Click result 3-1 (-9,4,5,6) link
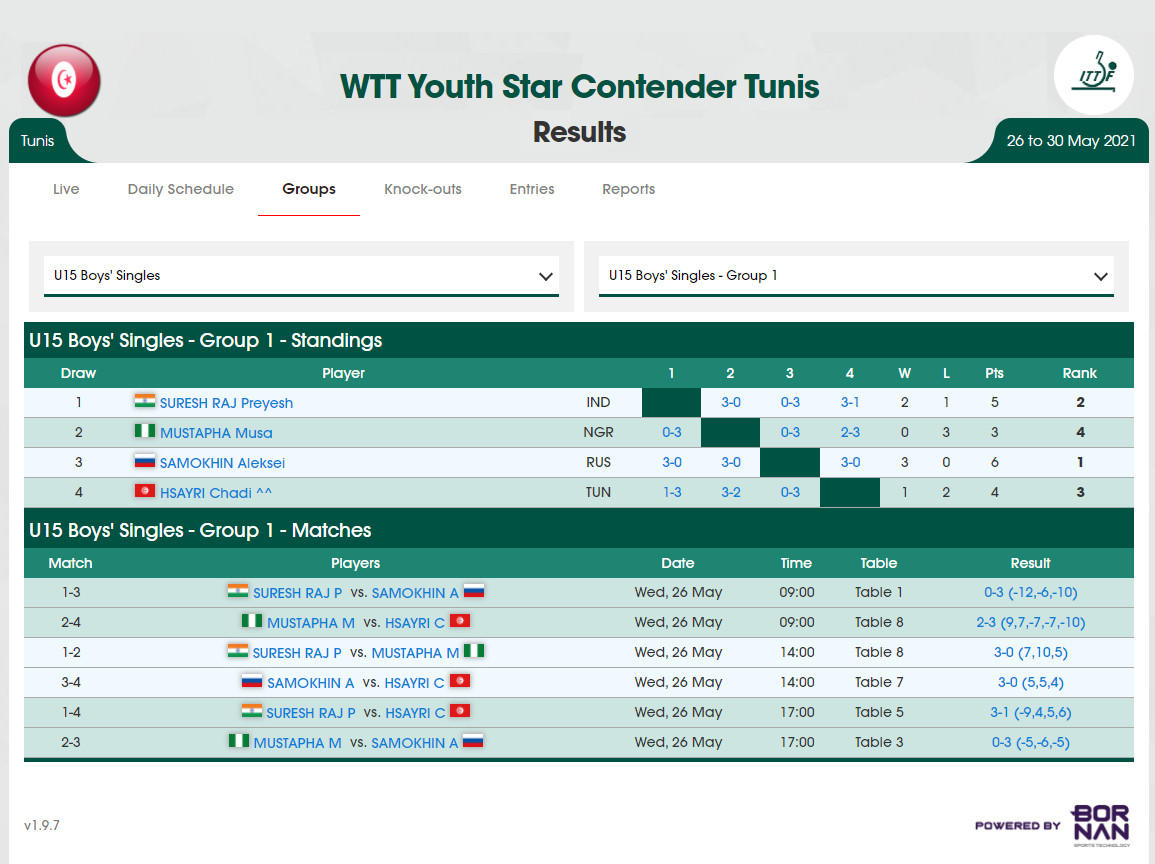 pyautogui.click(x=1031, y=712)
